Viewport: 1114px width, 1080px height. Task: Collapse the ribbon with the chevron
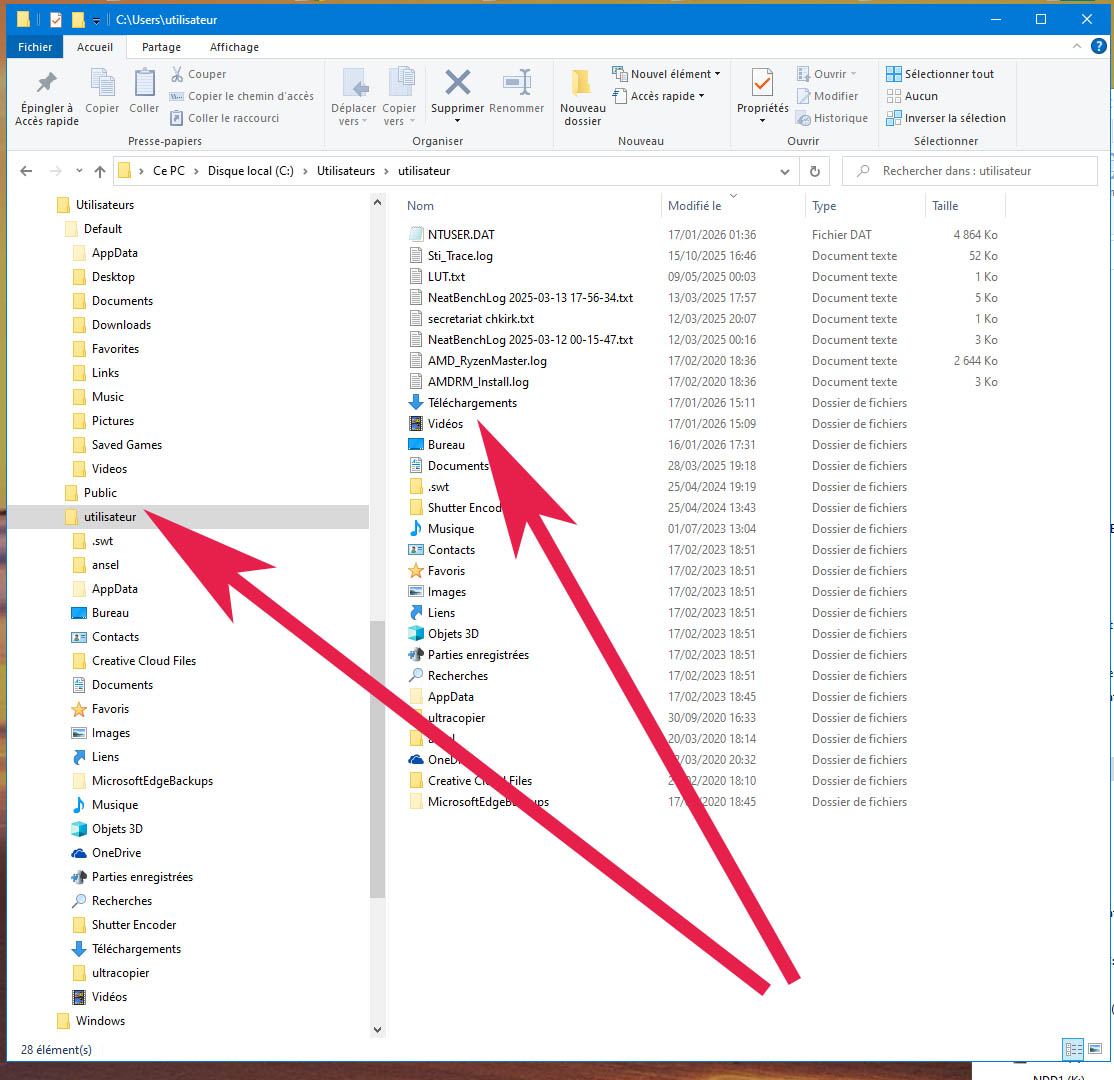click(1076, 46)
